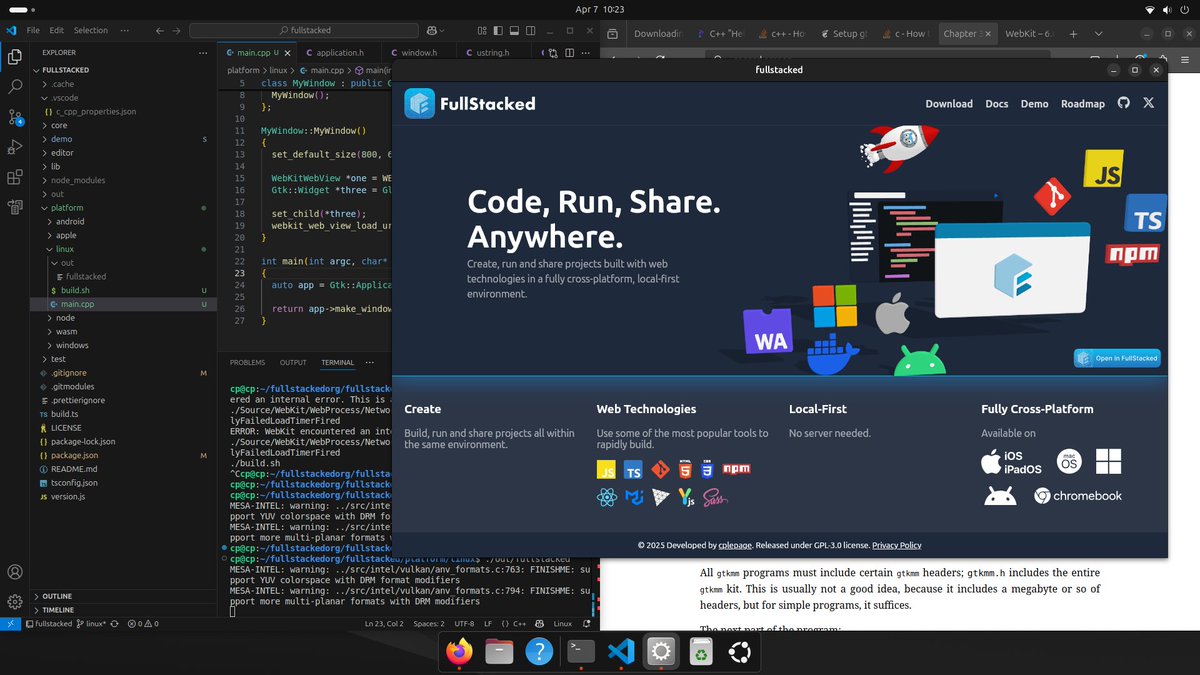The width and height of the screenshot is (1200, 675).
Task: Open the Selection menu
Action: [89, 30]
